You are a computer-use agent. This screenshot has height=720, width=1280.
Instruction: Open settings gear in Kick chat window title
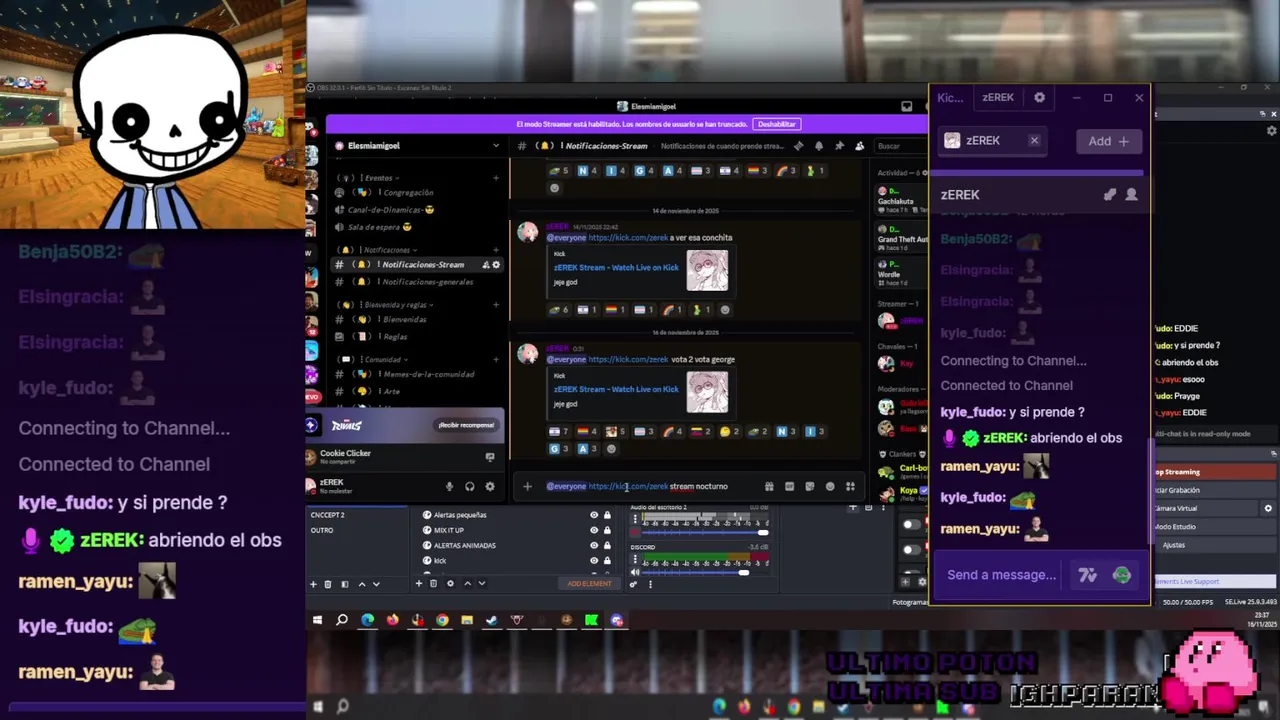pos(1039,98)
